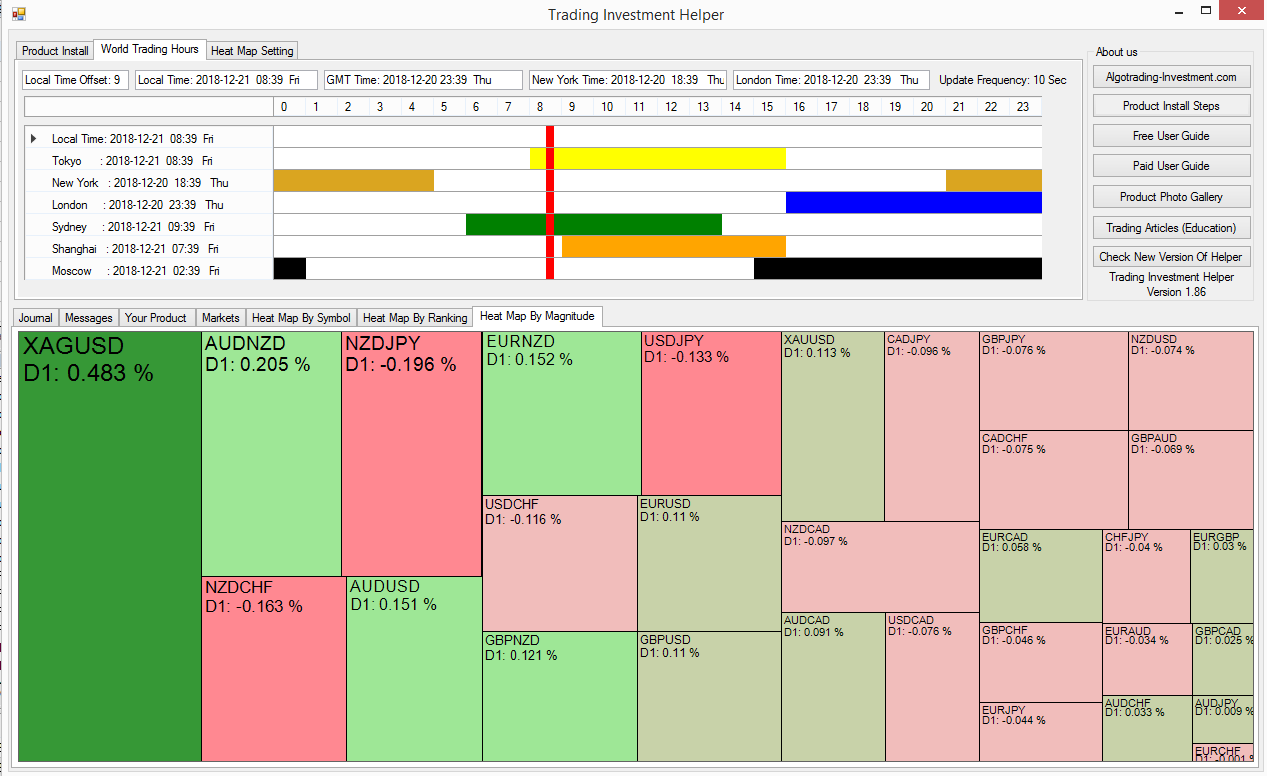Open the Product Install tab
This screenshot has height=776, width=1267.
coord(55,51)
